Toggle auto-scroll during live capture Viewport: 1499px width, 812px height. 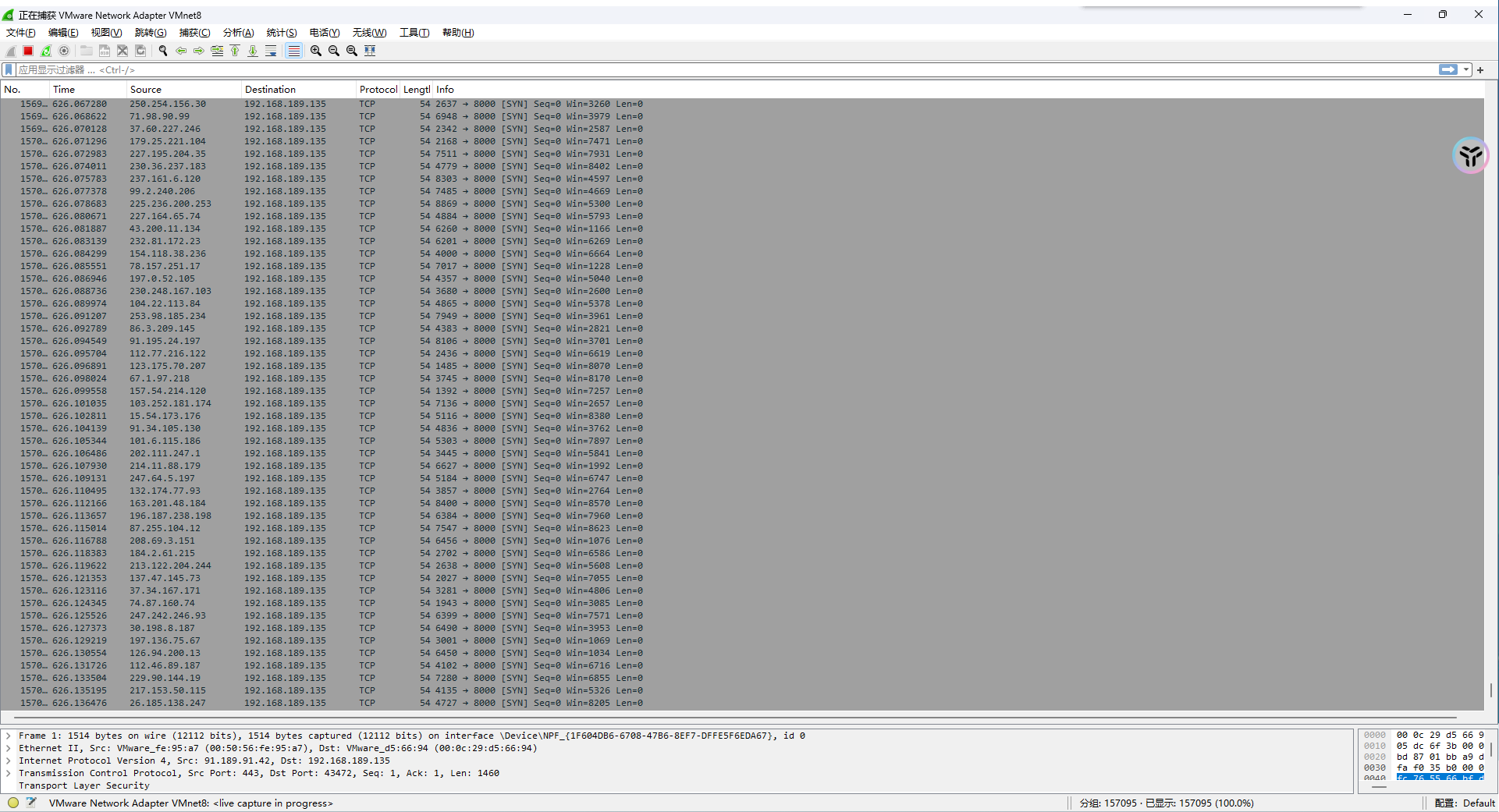tap(271, 51)
